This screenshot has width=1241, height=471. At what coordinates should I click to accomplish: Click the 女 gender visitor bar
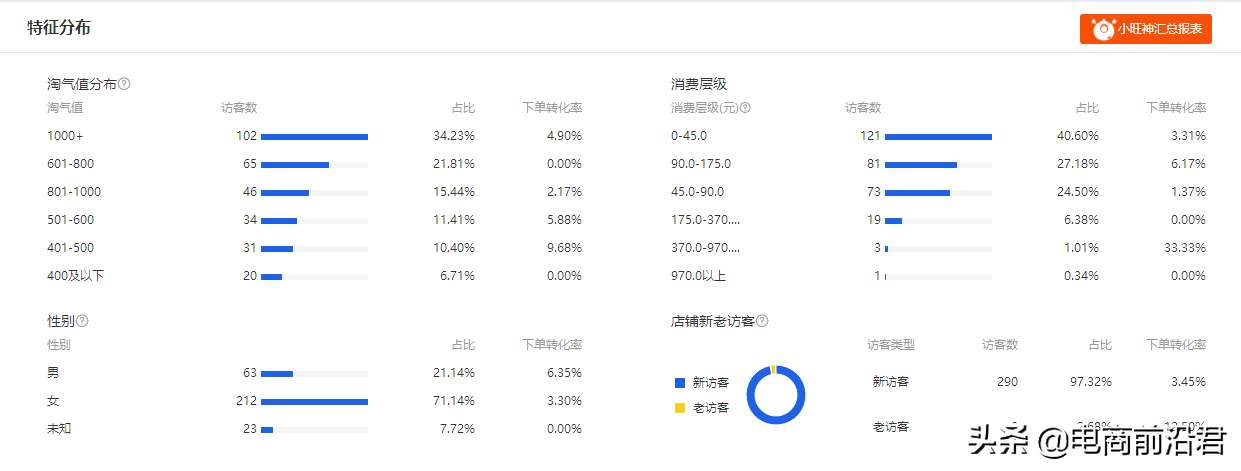[x=314, y=402]
